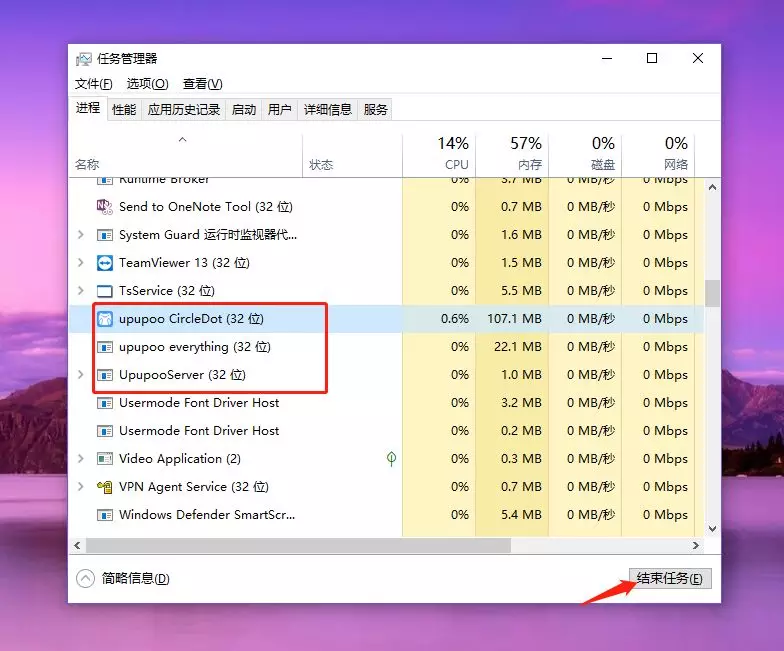Click the Send to OneNote Tool icon
The width and height of the screenshot is (784, 651).
click(x=104, y=206)
